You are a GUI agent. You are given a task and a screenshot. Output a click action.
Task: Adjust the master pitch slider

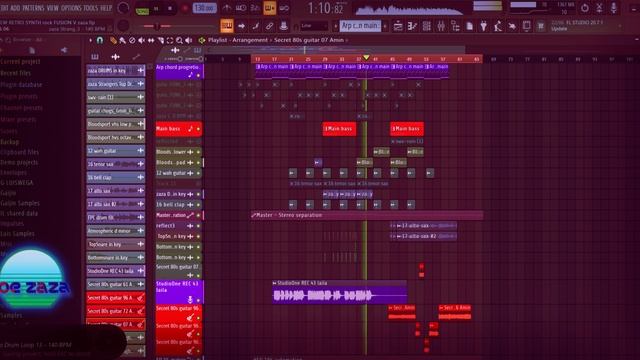(x=157, y=26)
